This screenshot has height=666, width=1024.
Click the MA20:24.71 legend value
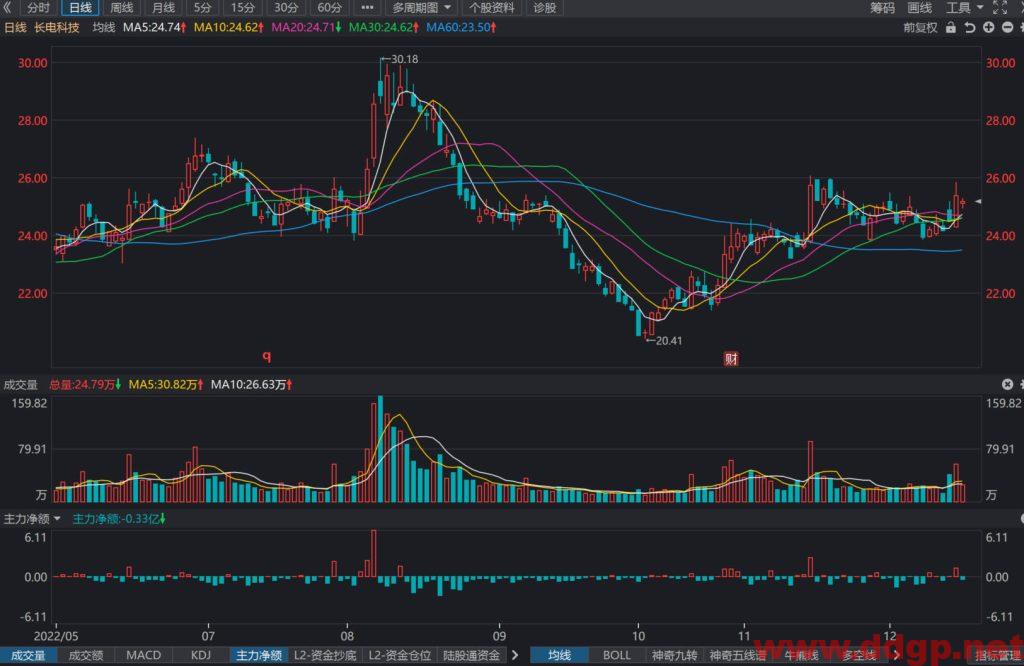pos(306,27)
